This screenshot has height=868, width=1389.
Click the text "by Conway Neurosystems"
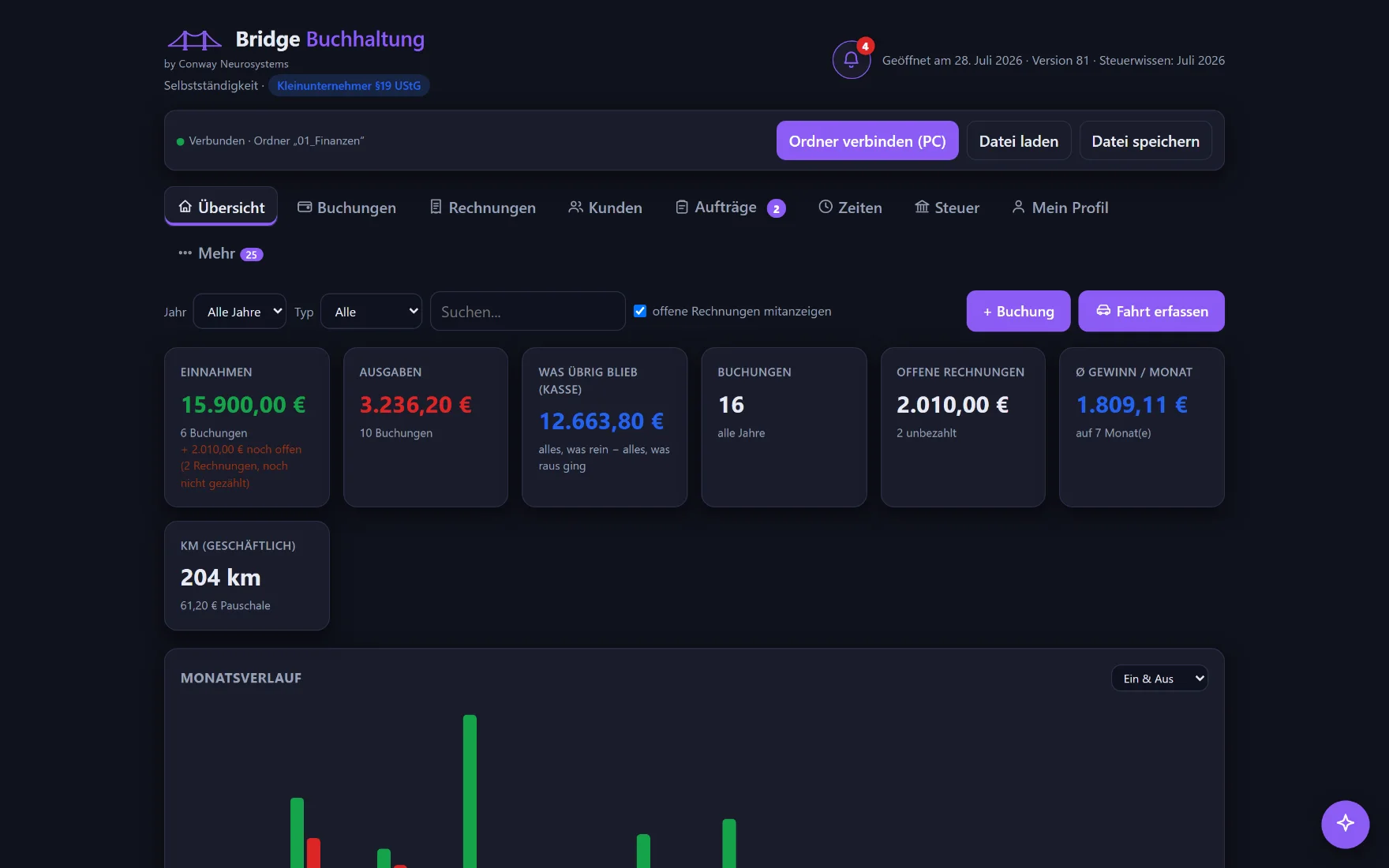click(227, 64)
